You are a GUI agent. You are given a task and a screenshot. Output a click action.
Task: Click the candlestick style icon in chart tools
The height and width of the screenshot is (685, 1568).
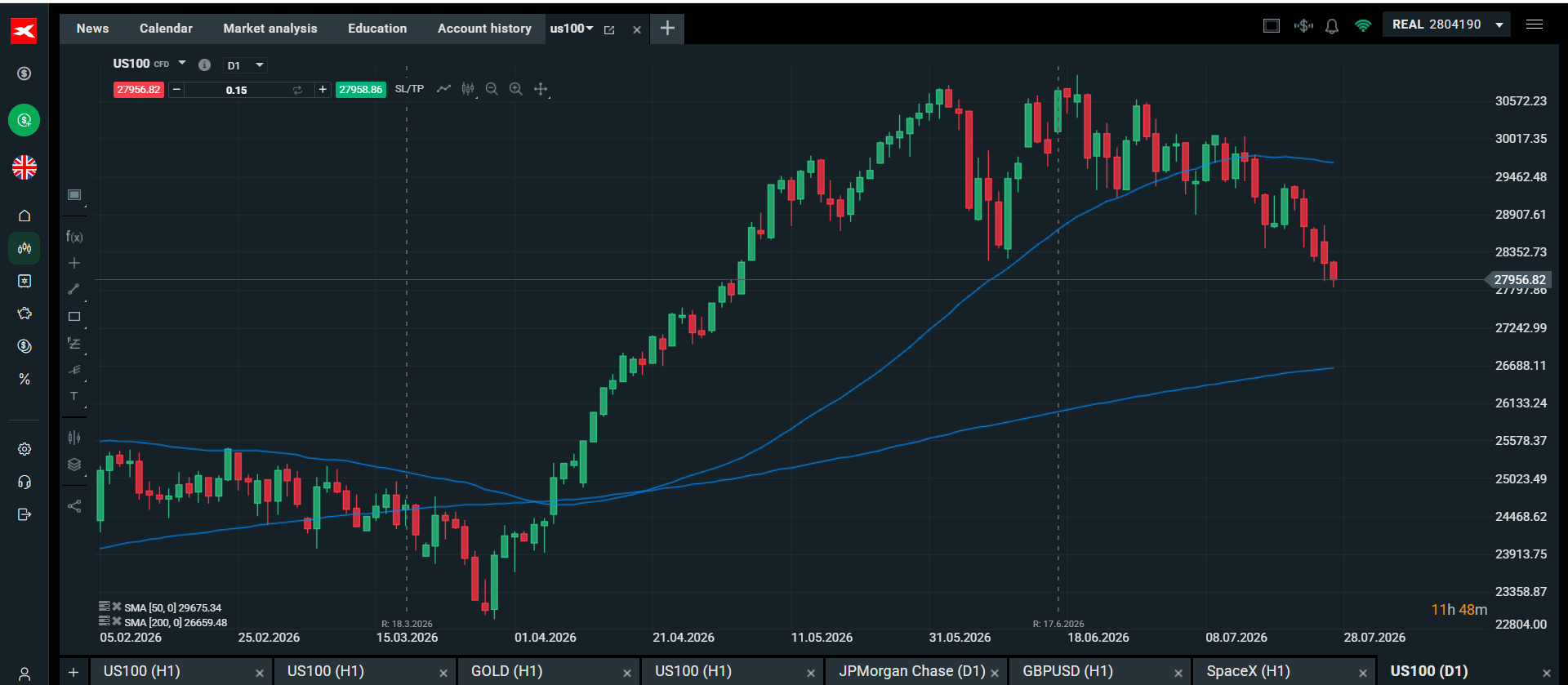74,438
